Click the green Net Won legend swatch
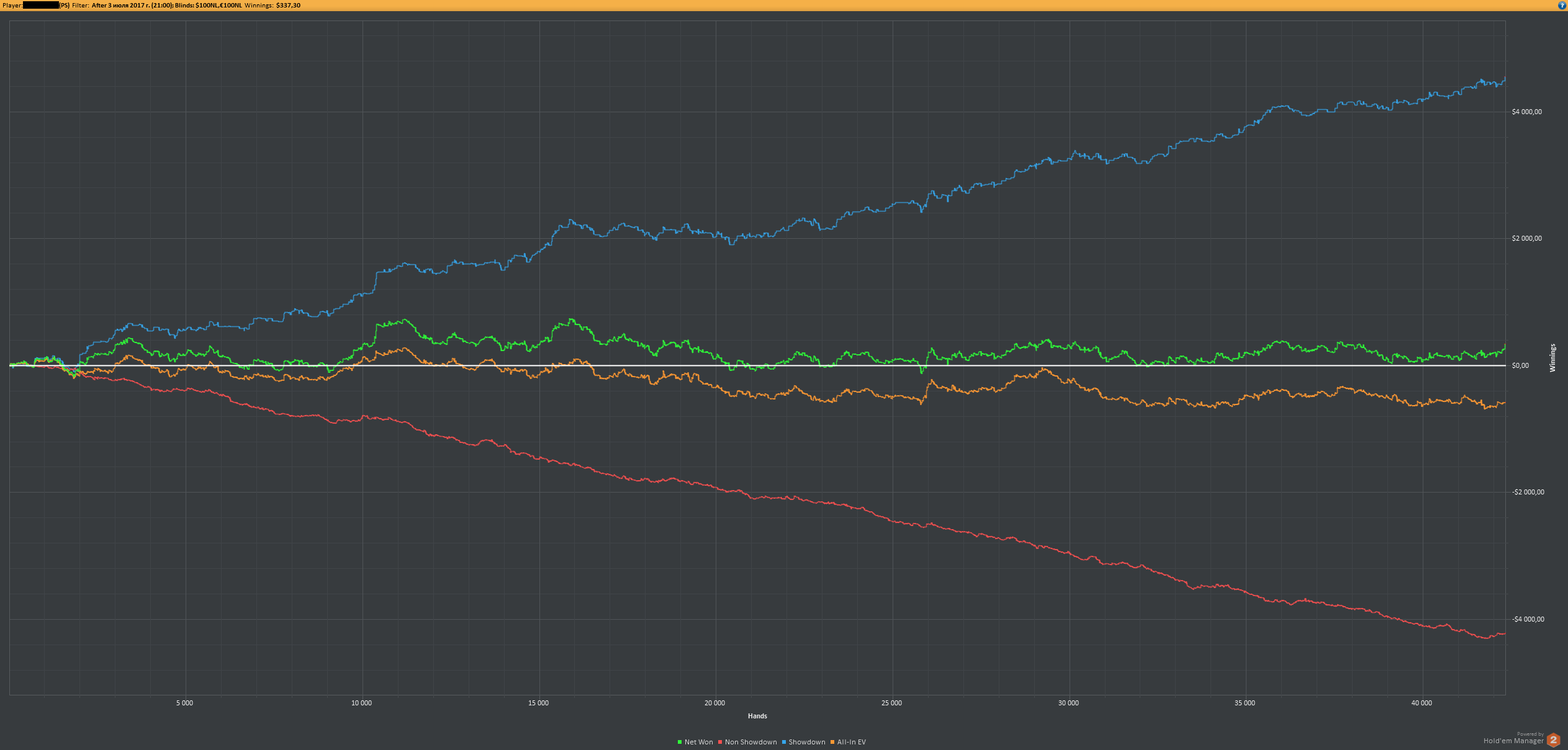 [680, 742]
